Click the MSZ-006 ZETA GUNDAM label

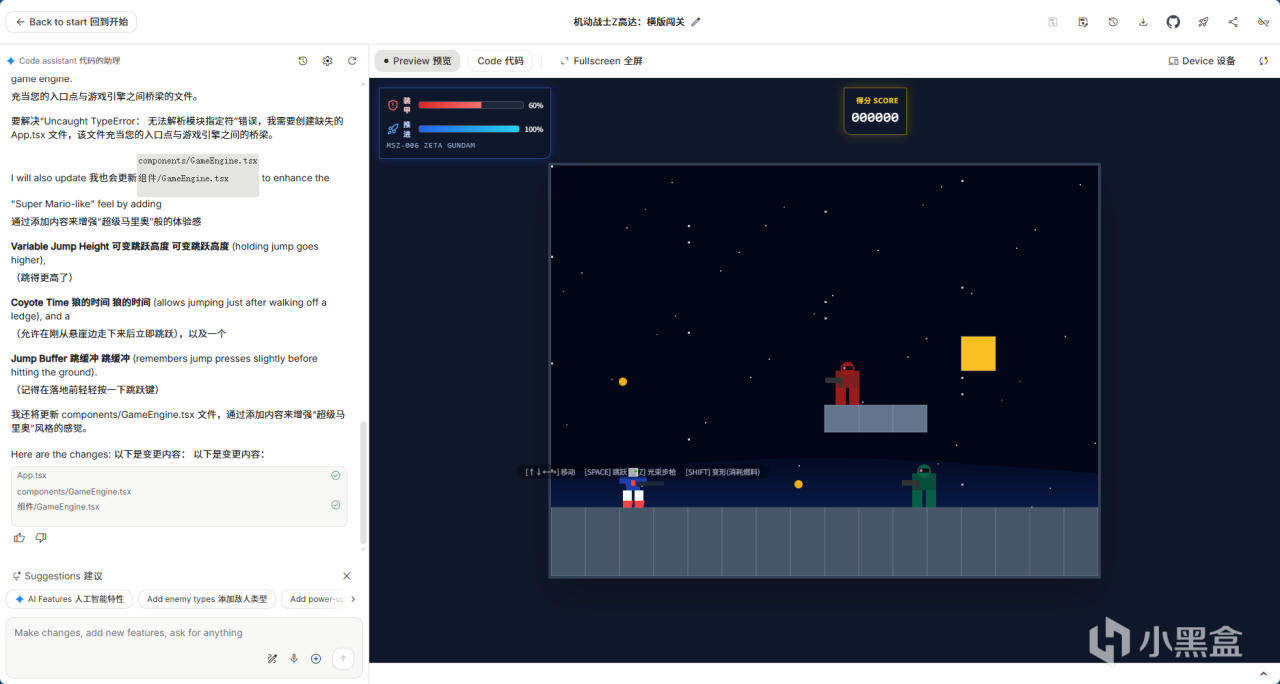431,146
